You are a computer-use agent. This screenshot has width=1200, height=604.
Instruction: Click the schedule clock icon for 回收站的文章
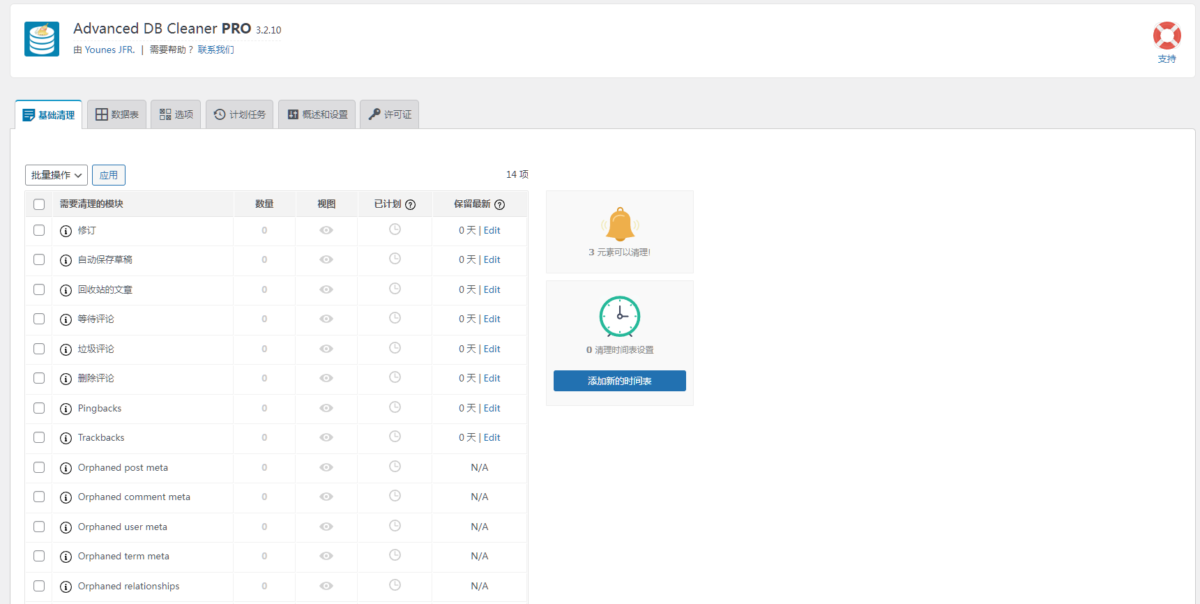[395, 288]
